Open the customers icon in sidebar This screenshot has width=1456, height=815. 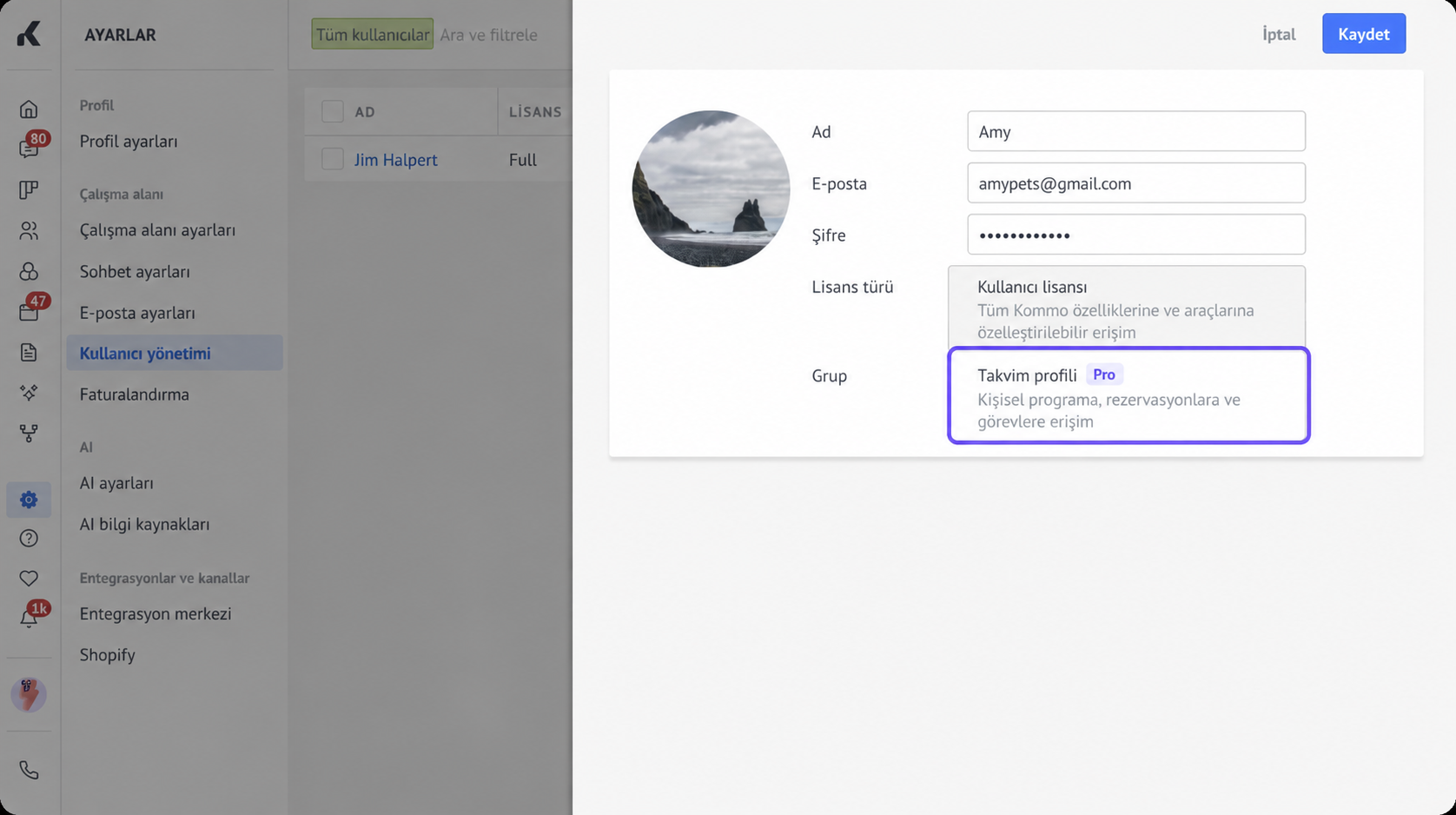[29, 271]
